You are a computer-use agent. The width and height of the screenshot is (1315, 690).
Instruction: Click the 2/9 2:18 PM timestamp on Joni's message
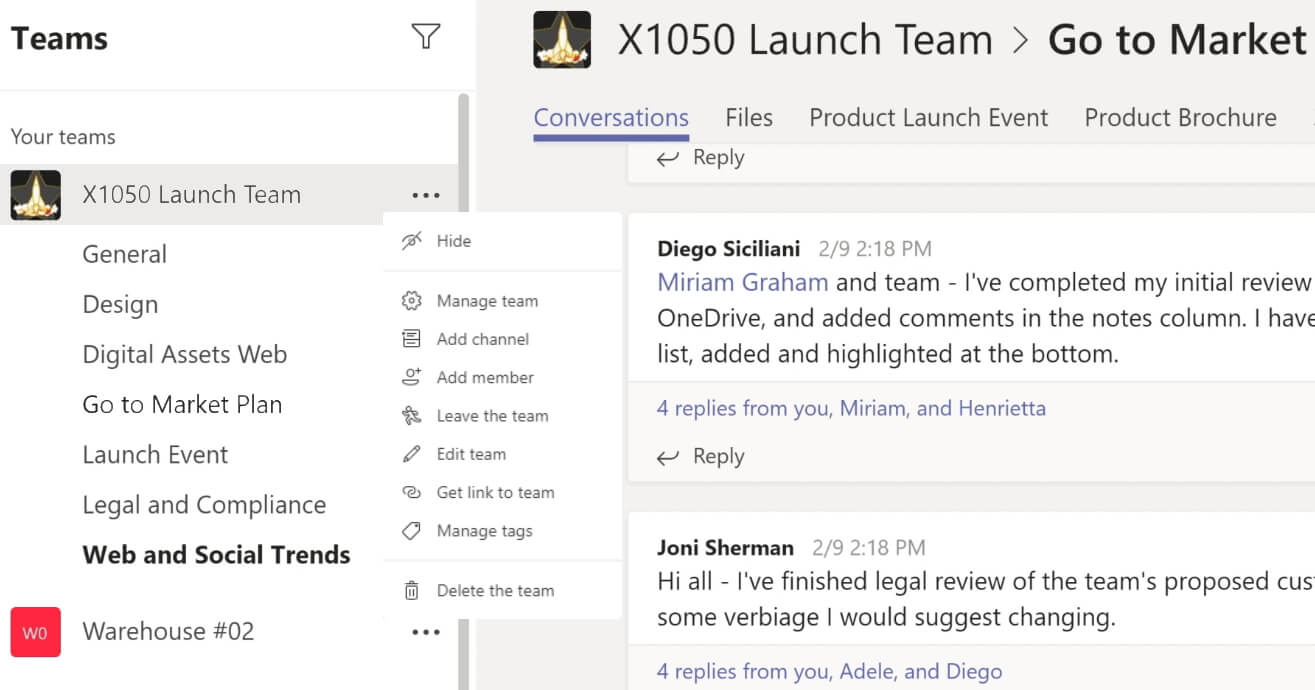tap(869, 548)
